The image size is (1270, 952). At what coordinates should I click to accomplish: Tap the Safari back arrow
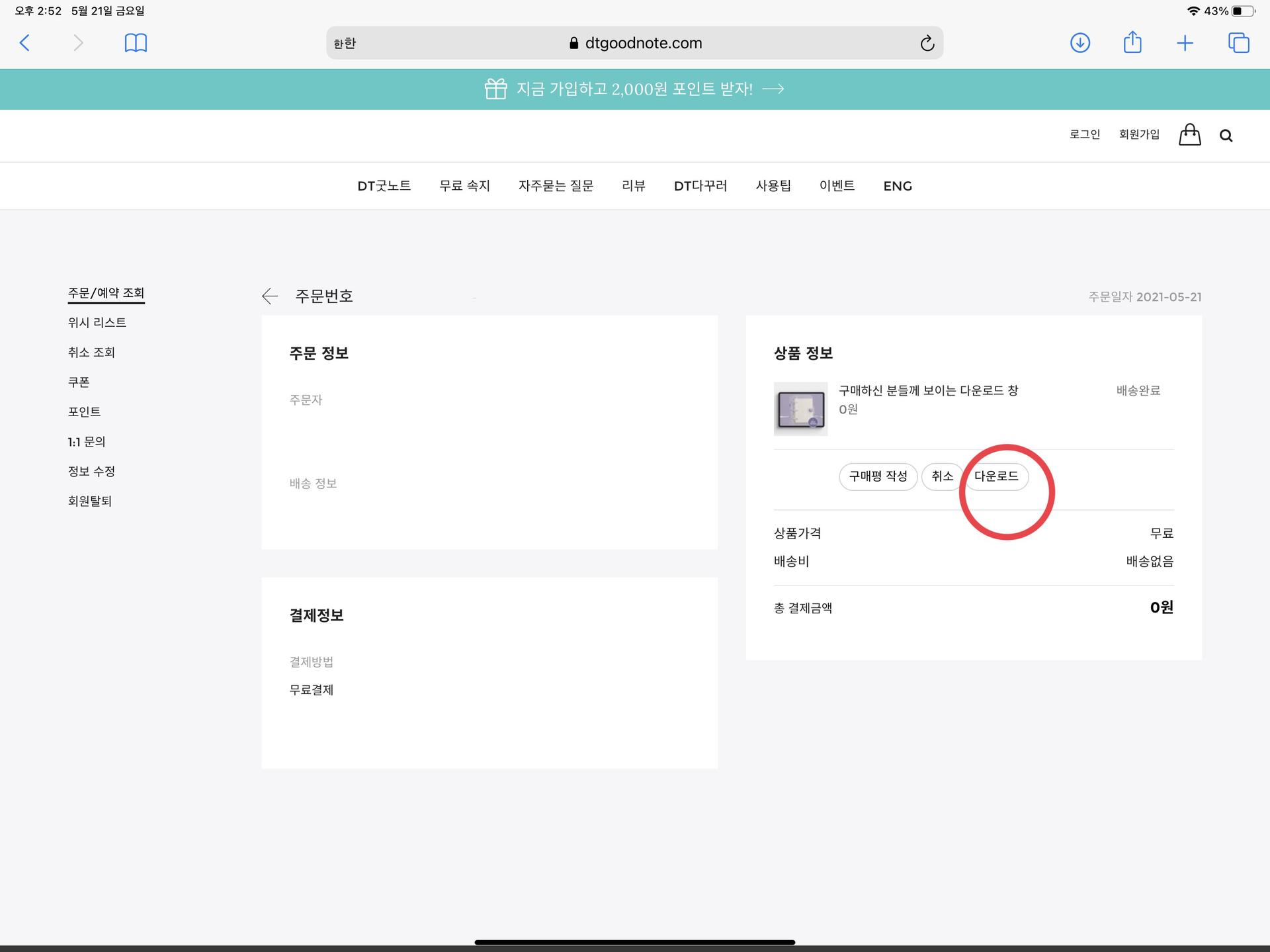[24, 43]
